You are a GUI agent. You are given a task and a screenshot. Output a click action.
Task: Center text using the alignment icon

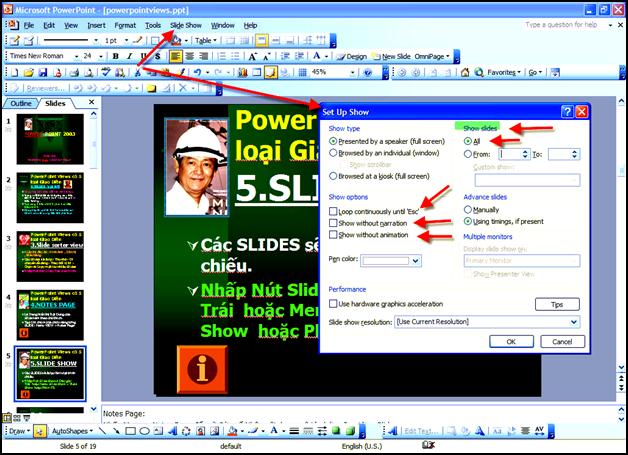click(189, 56)
